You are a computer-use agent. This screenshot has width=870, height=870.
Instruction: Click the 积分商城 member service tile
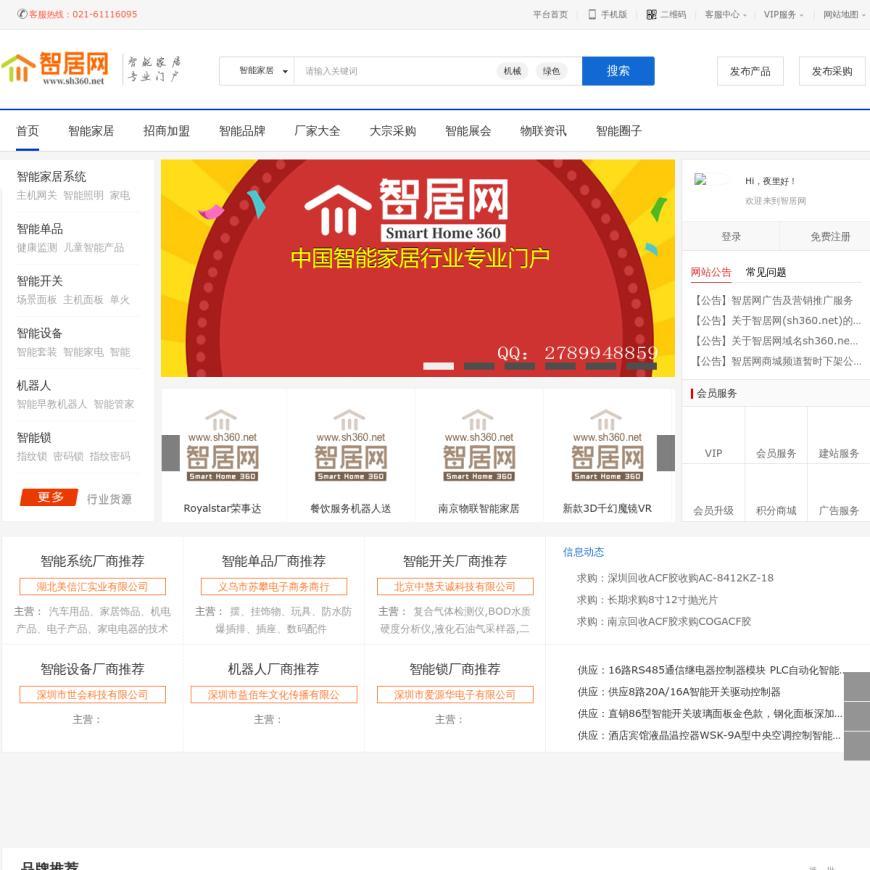coord(776,494)
